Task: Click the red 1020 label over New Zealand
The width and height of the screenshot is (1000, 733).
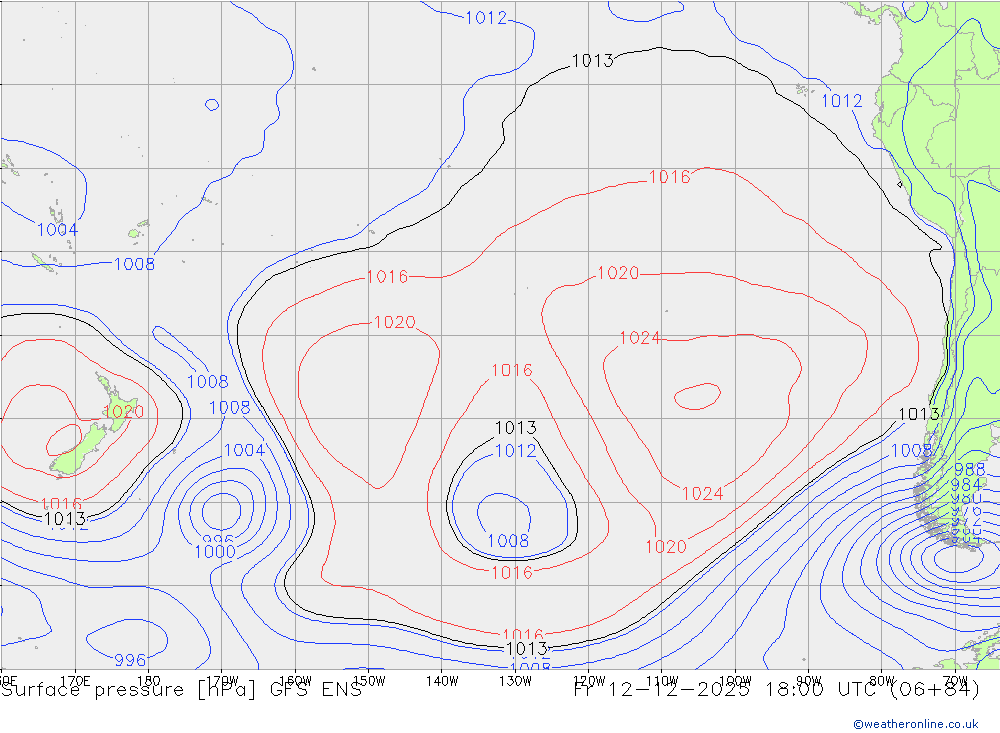Action: [123, 411]
